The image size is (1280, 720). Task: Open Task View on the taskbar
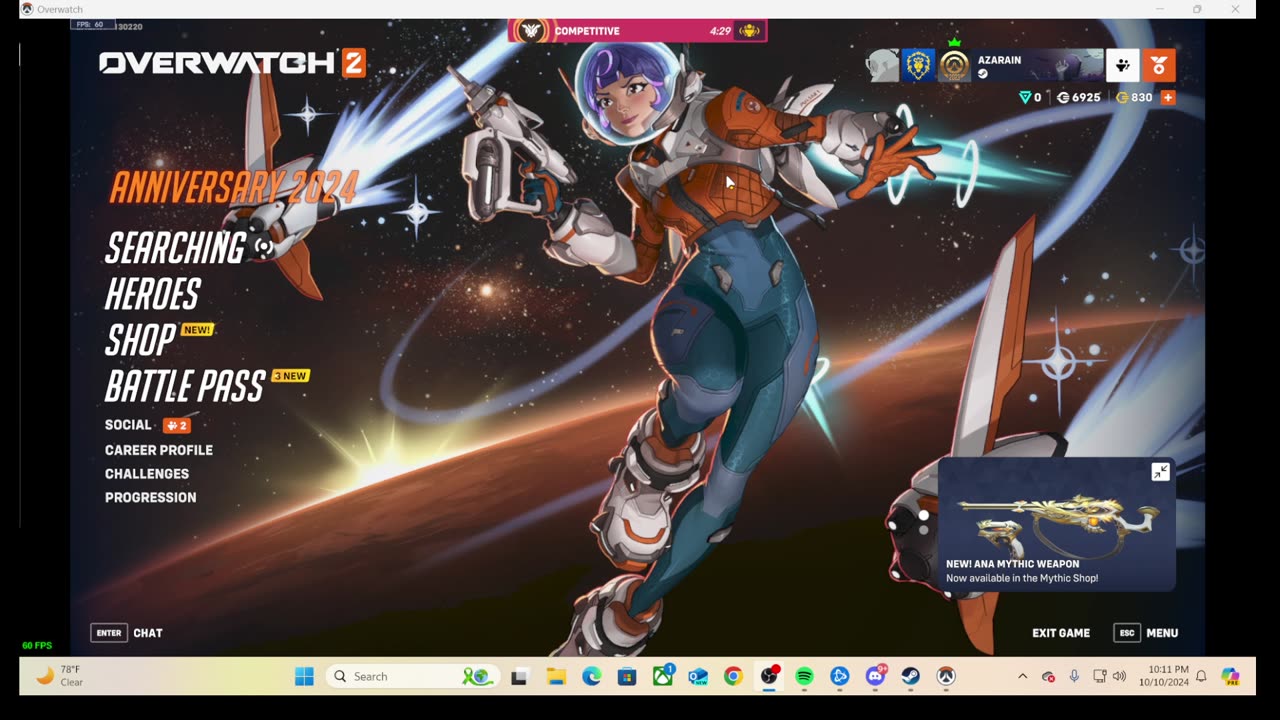[519, 677]
